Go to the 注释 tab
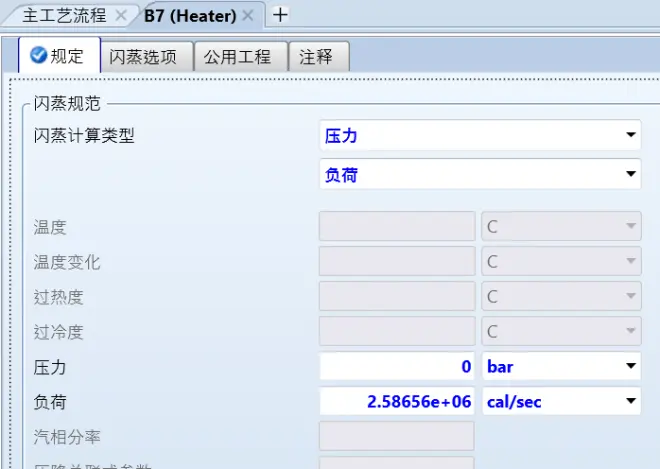 [316, 57]
